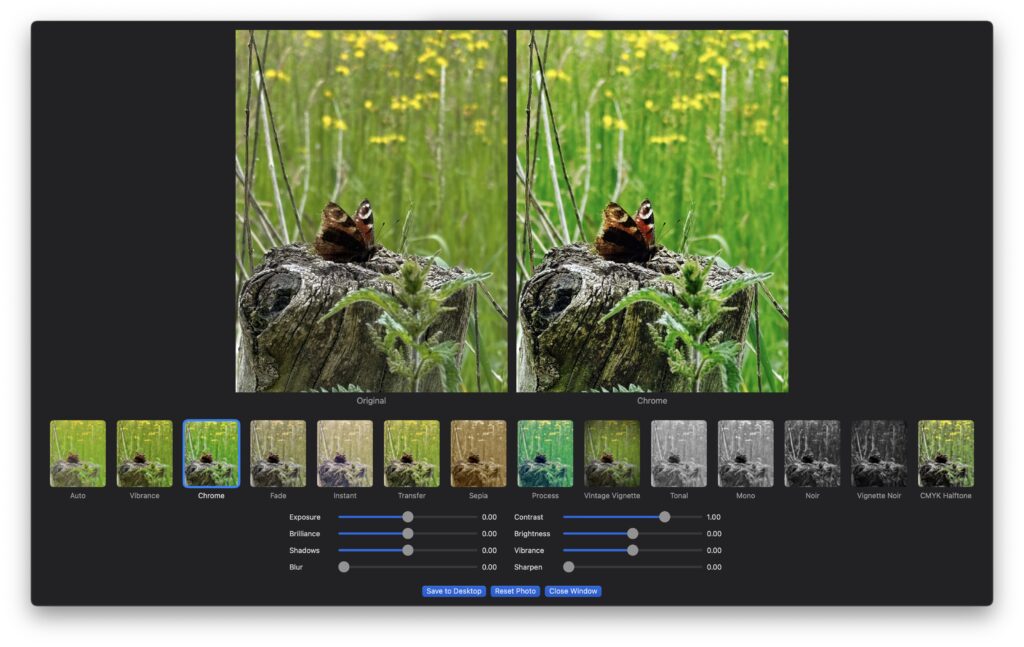This screenshot has width=1024, height=647.
Task: Pick the Vignette Noir filter thumbnail
Action: (x=879, y=453)
